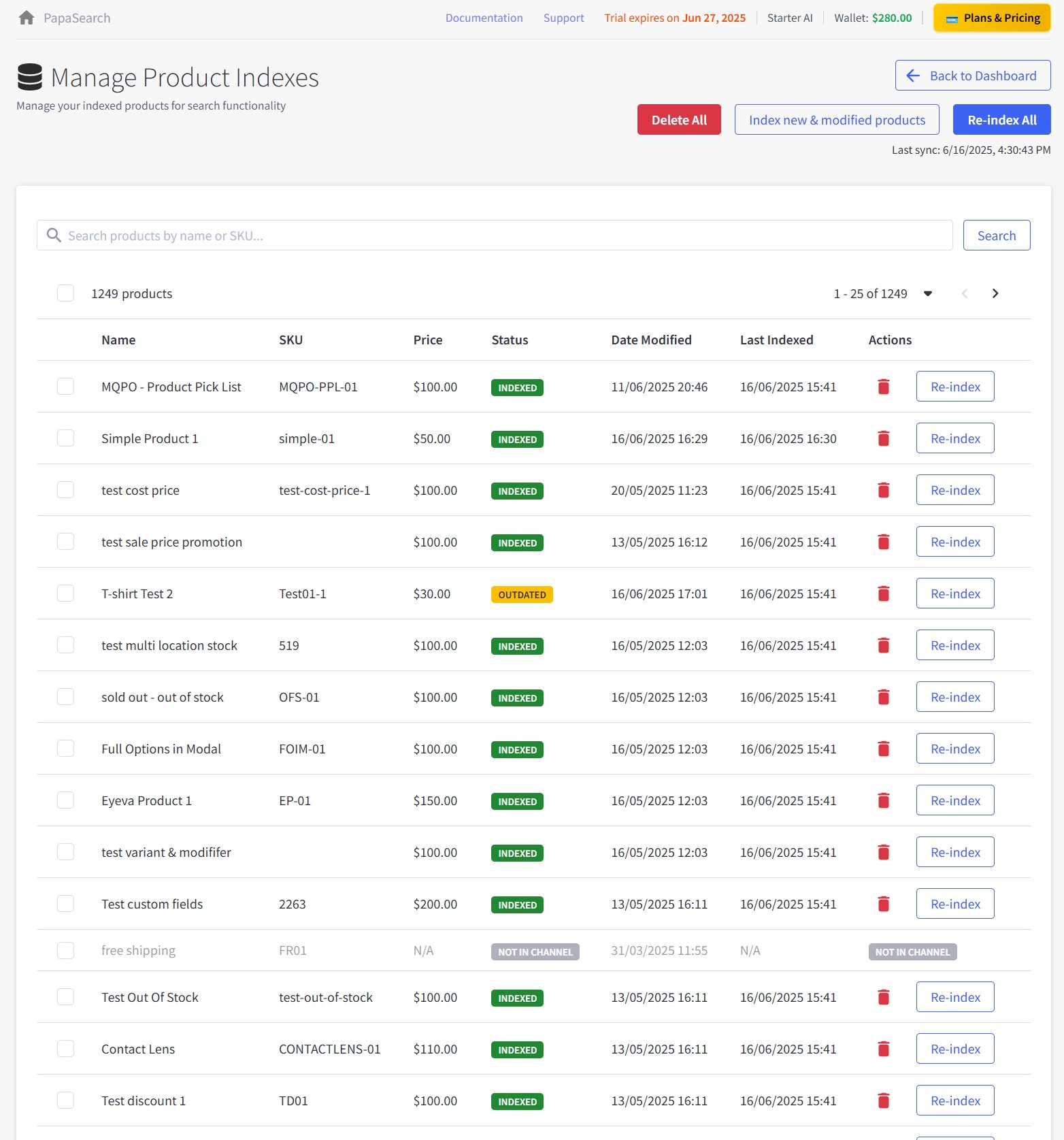Select all 1249 products checkbox

click(65, 293)
